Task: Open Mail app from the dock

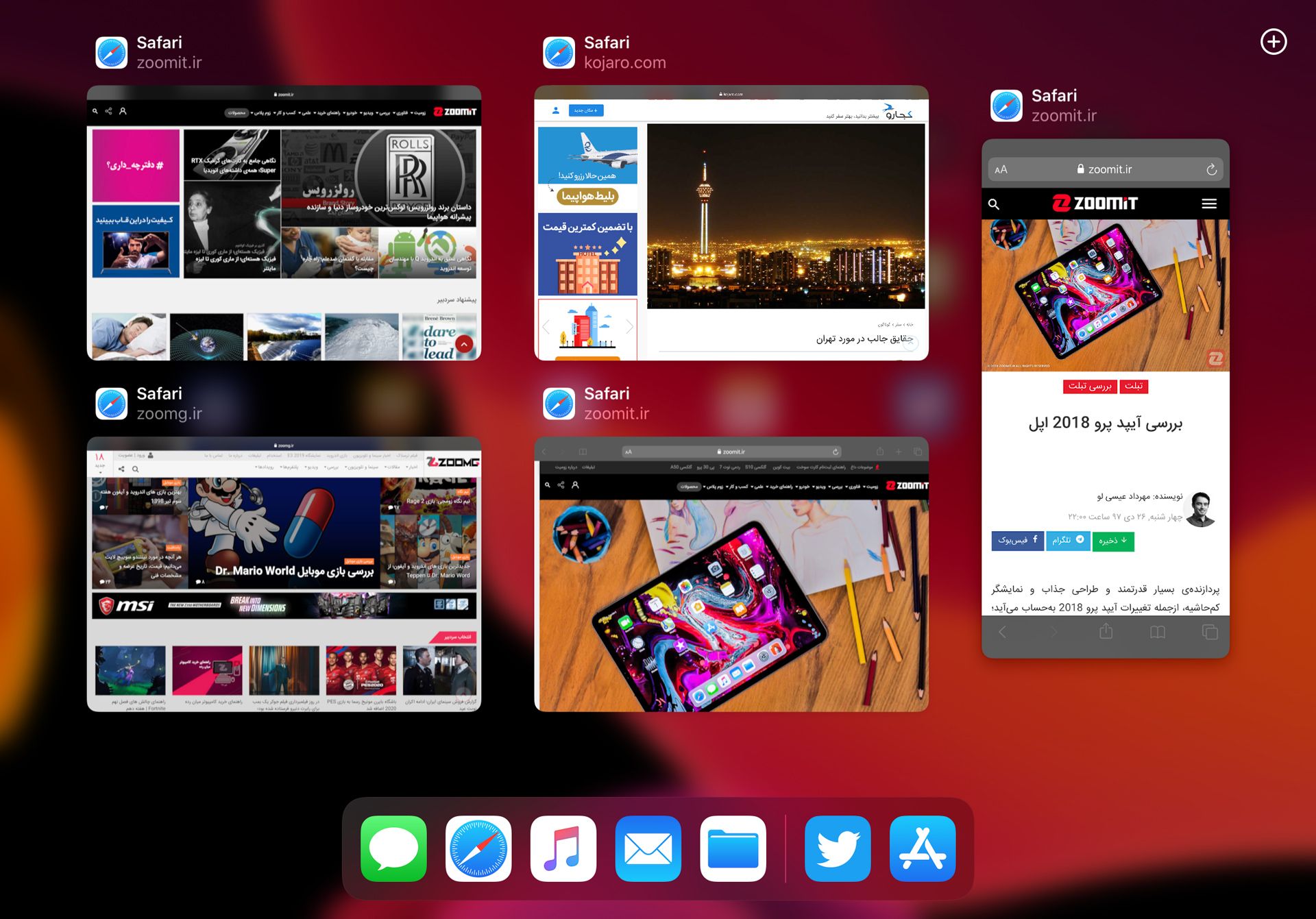Action: 648,848
